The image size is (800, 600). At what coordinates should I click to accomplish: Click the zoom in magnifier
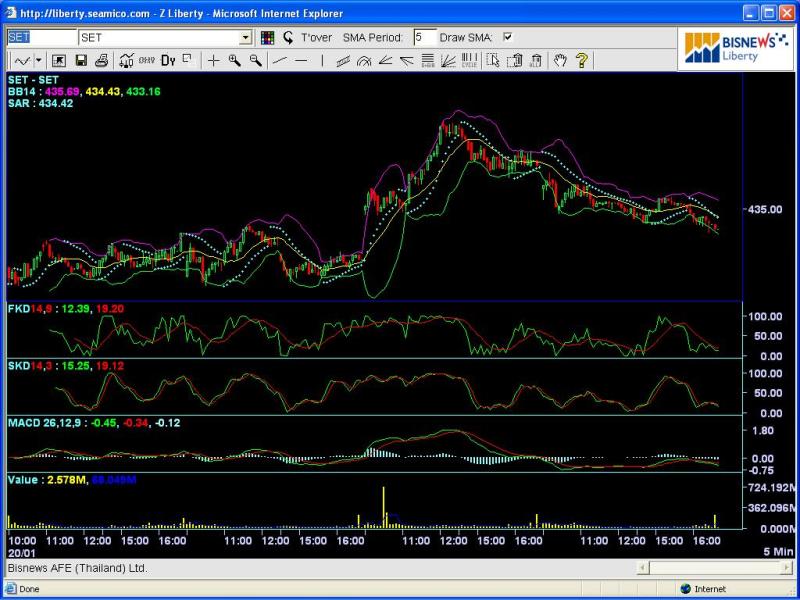234,61
